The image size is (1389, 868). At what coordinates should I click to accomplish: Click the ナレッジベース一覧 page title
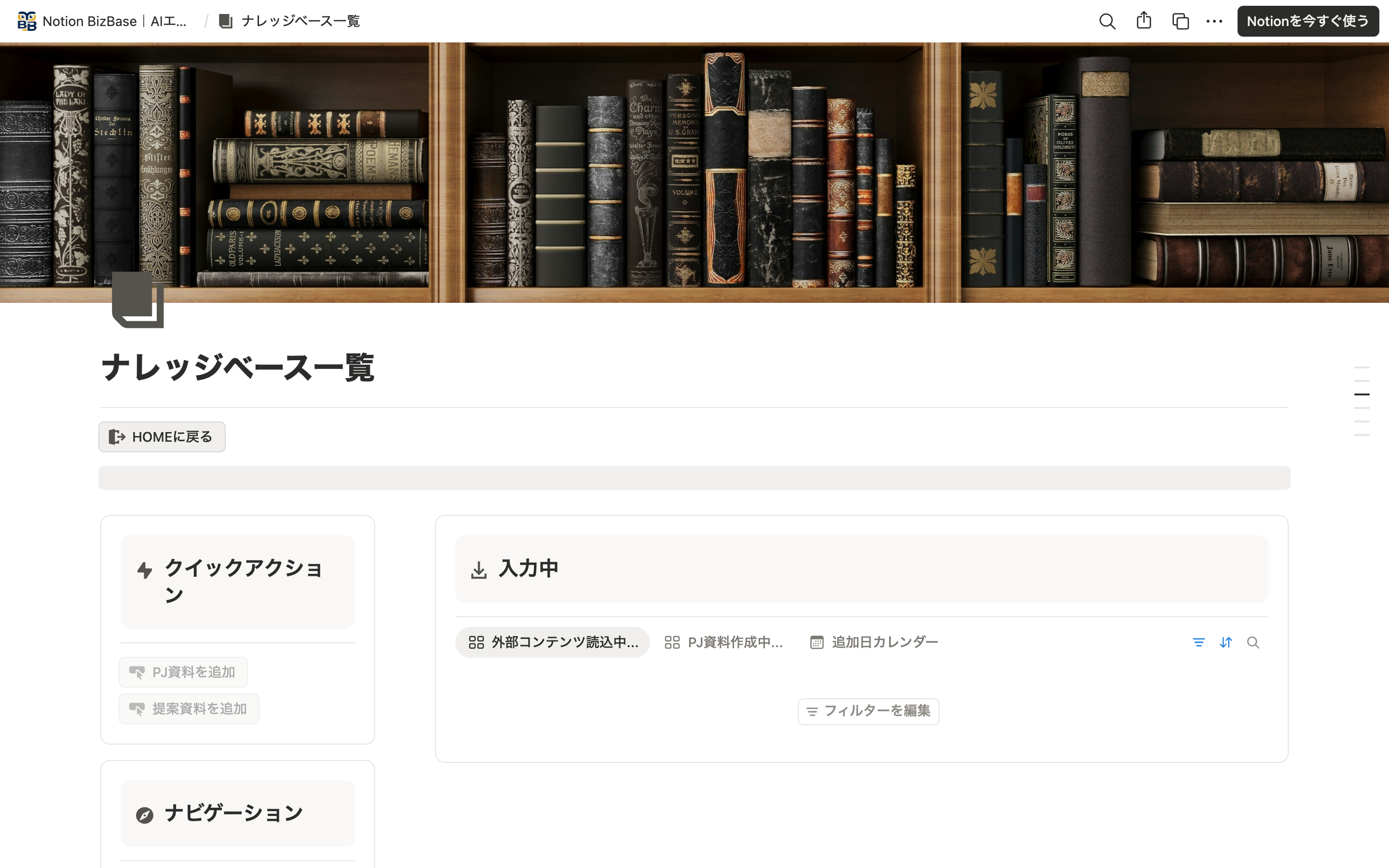tap(238, 367)
